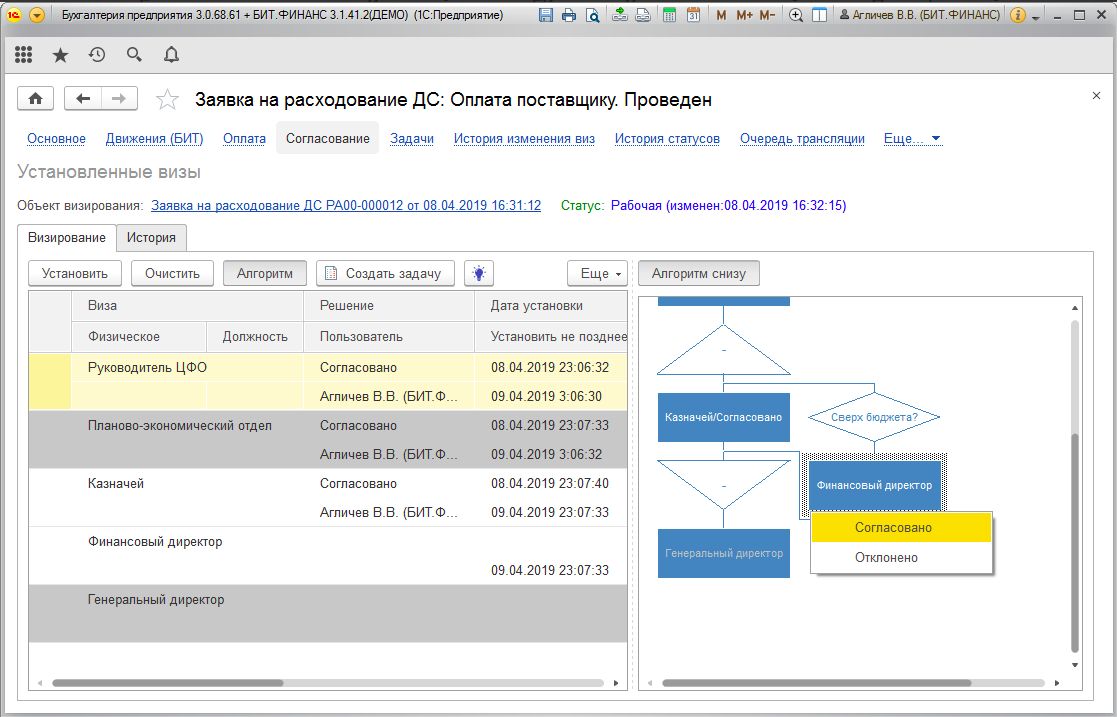Screen dimensions: 1117x717
Task: Open the calculator icon in title bar
Action: pos(668,15)
